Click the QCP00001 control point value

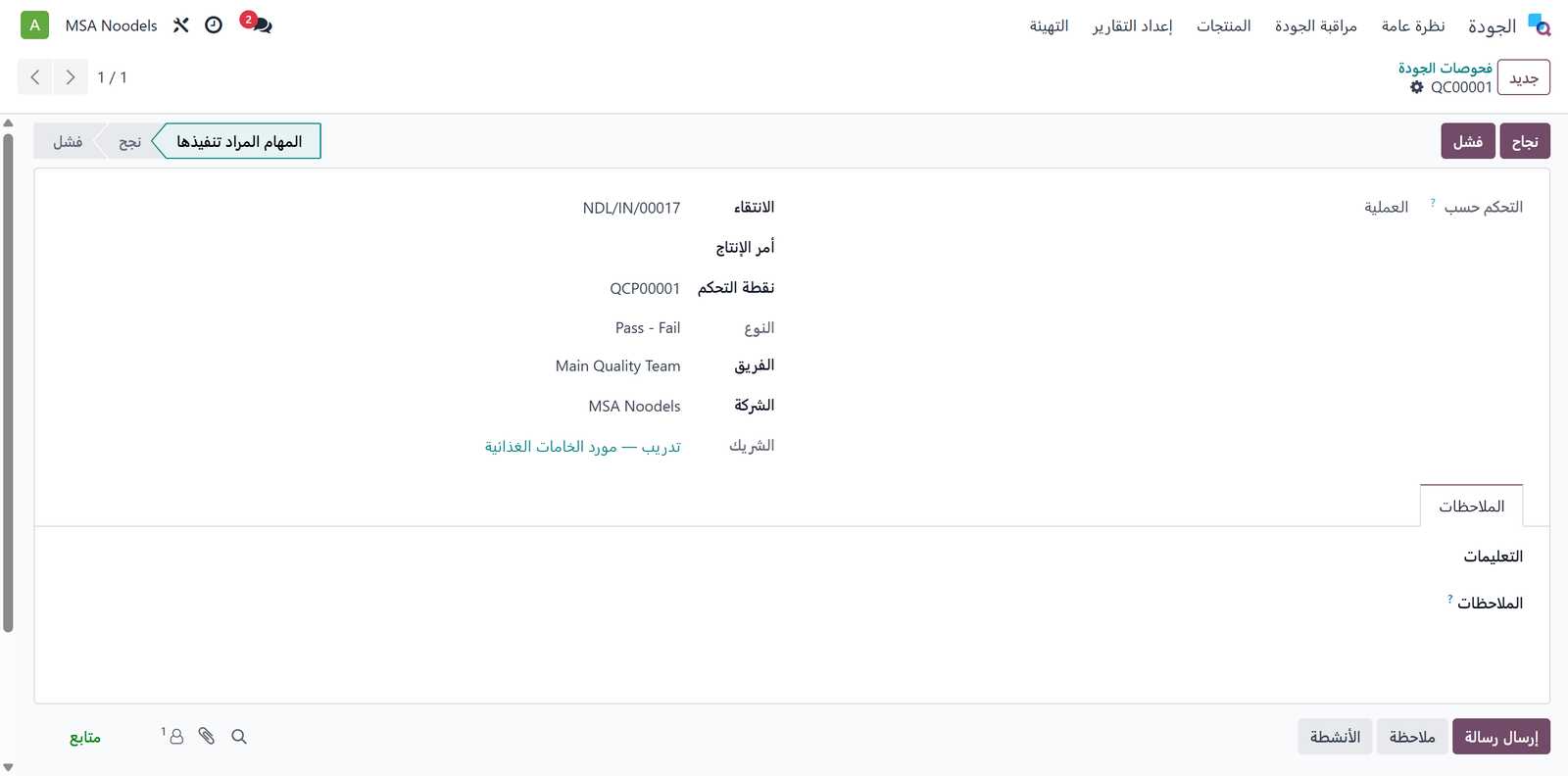[645, 288]
